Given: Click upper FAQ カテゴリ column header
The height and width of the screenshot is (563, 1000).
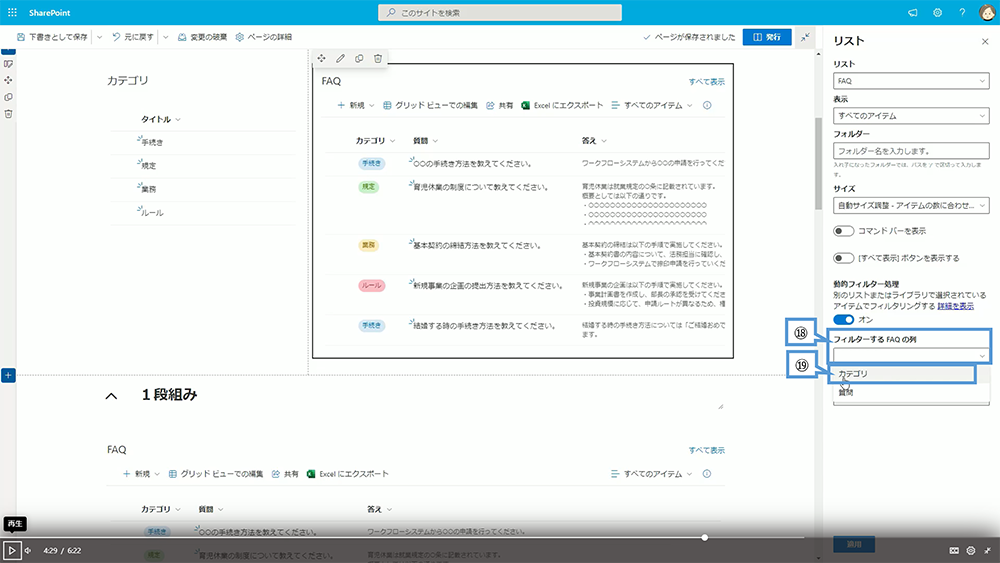Looking at the screenshot, I should pyautogui.click(x=375, y=140).
